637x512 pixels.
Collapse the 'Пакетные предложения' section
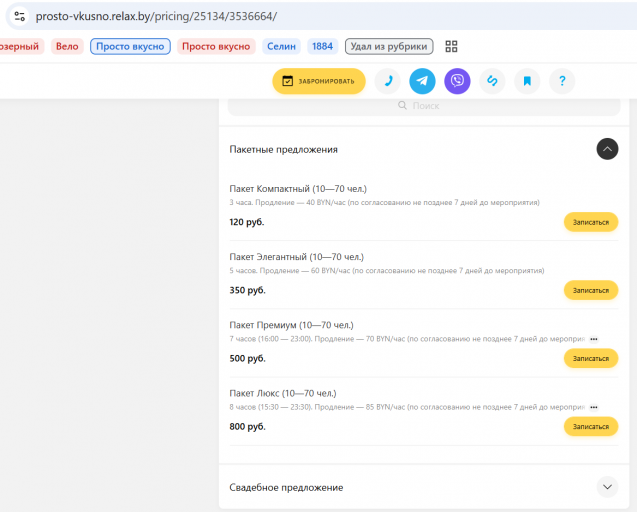click(607, 149)
